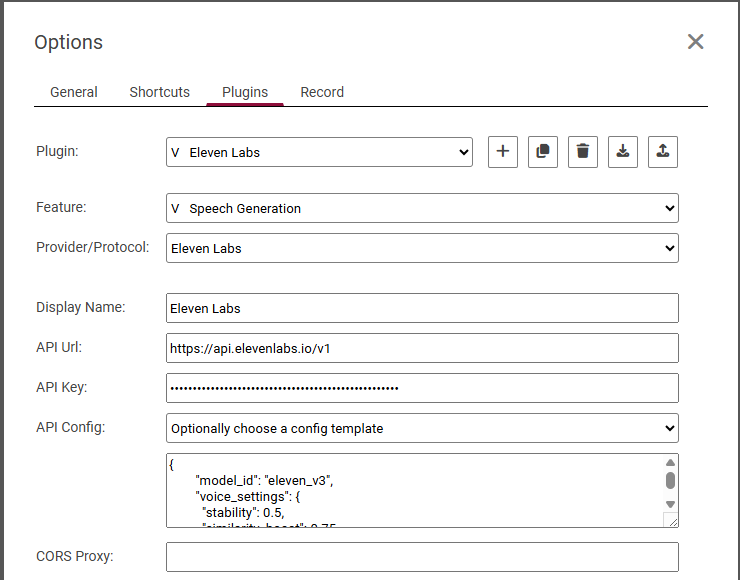The height and width of the screenshot is (580, 740).
Task: Click the config textarea scroll up arrow
Action: pyautogui.click(x=670, y=462)
